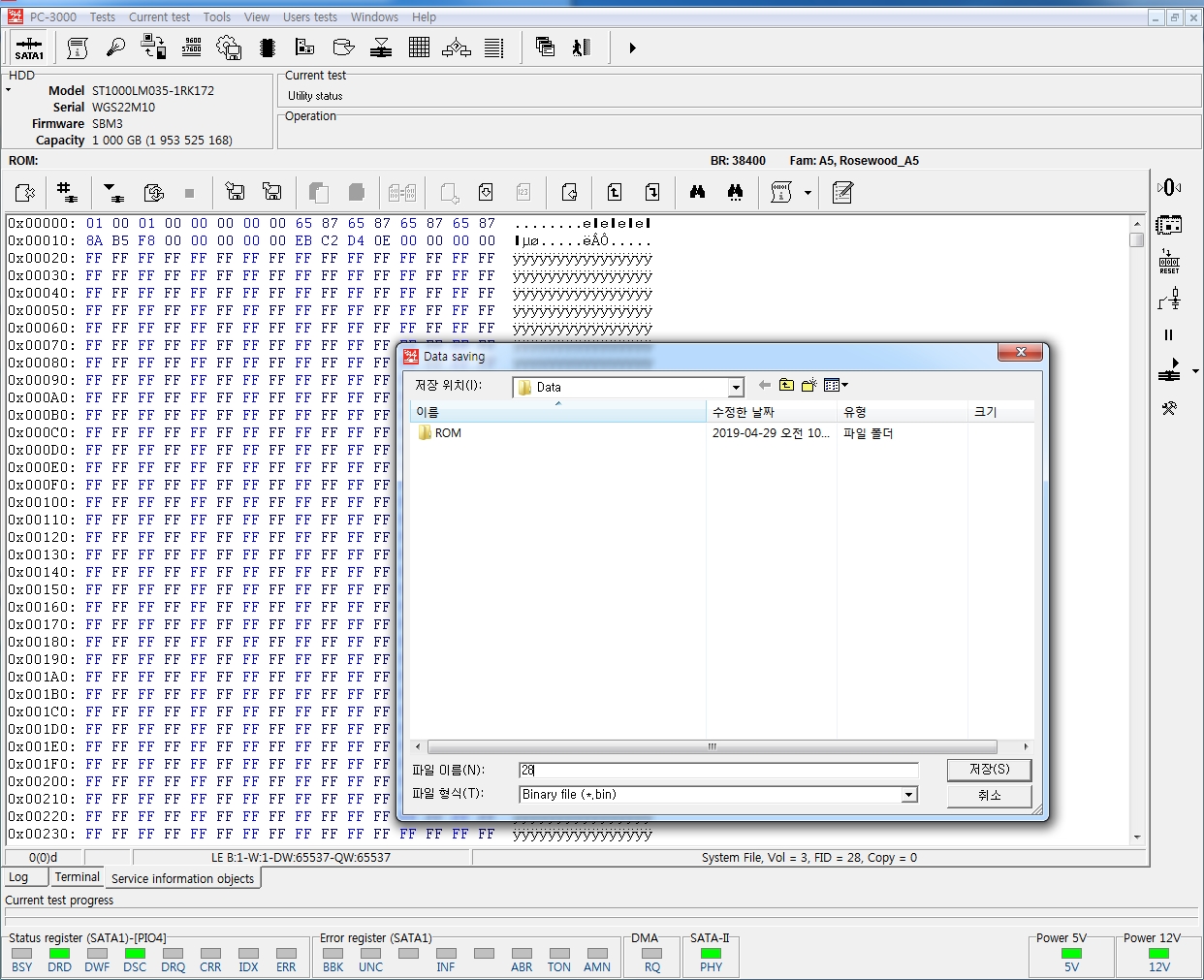Click the horizontal scrollbar in file list

pos(712,746)
